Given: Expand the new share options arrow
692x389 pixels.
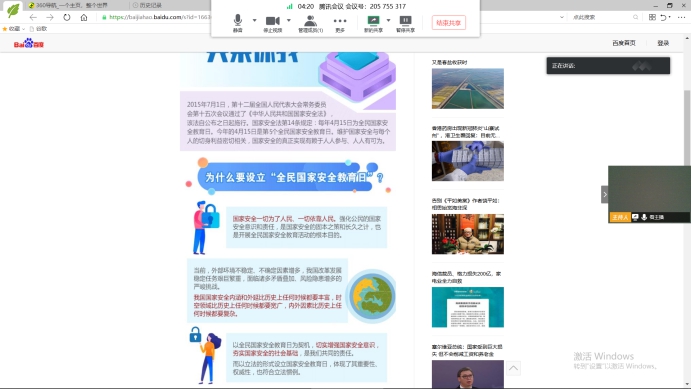Looking at the screenshot, I should point(388,20).
